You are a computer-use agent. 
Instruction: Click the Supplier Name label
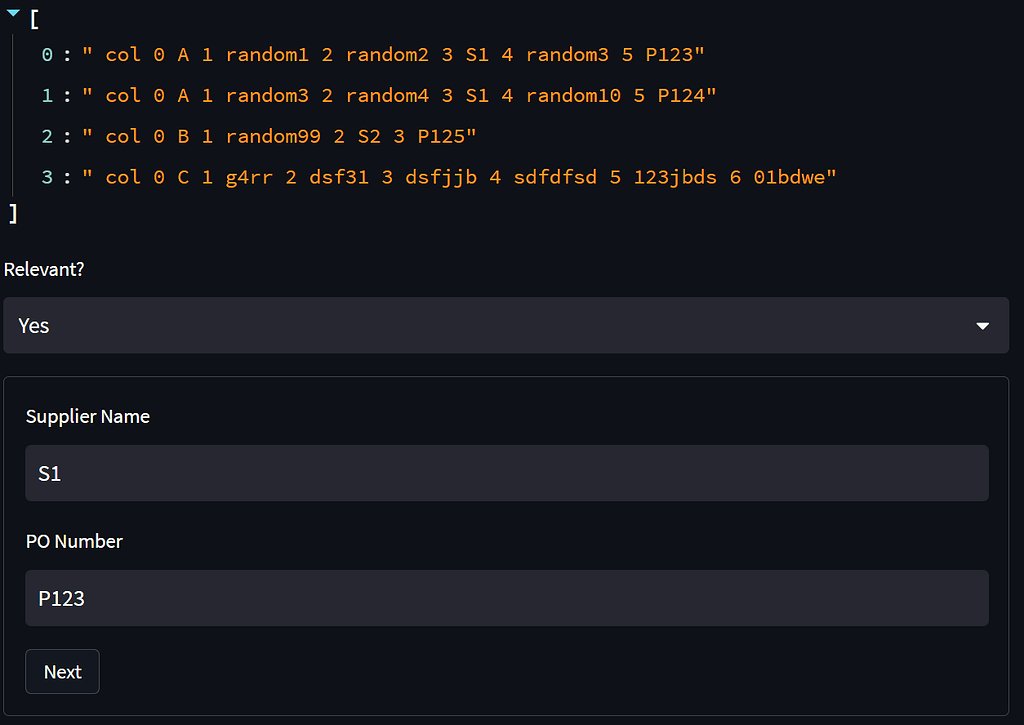coord(88,417)
